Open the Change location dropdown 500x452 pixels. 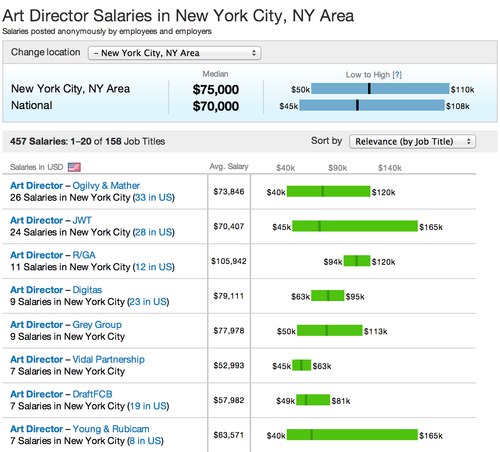point(174,53)
